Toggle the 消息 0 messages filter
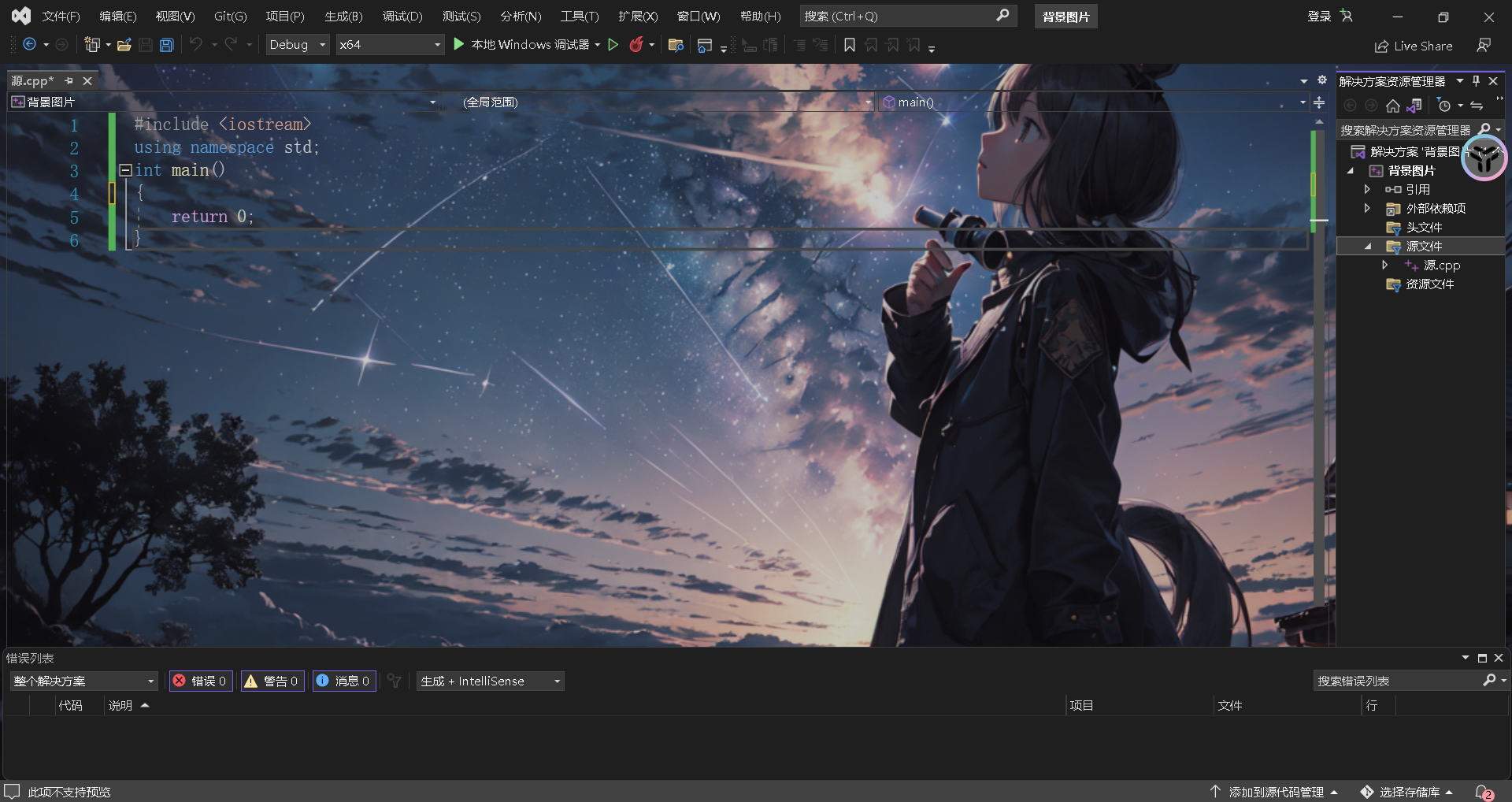Viewport: 1512px width, 802px height. point(344,681)
